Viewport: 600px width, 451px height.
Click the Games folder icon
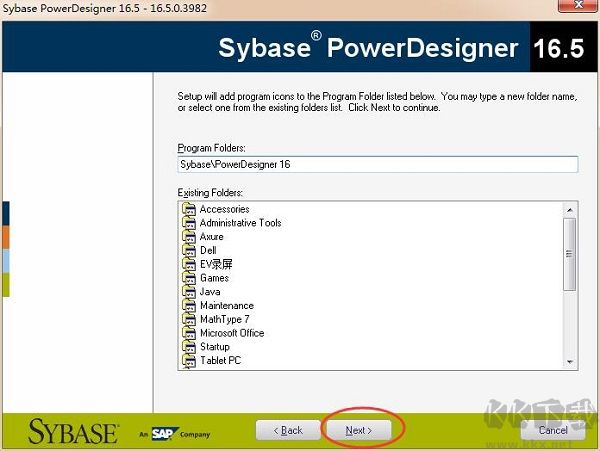tap(189, 278)
